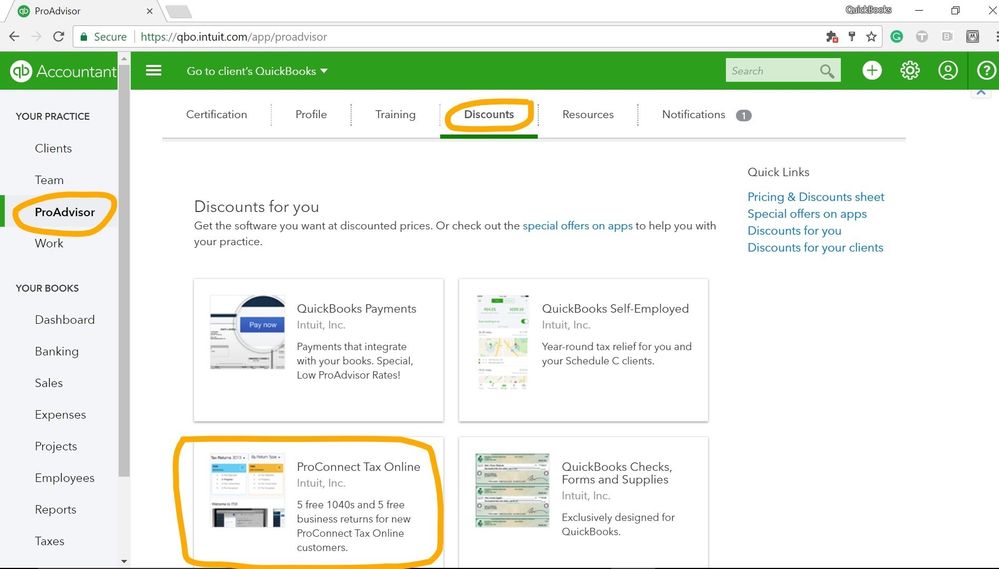Click the secure padlock icon
This screenshot has height=569, width=999.
83,37
